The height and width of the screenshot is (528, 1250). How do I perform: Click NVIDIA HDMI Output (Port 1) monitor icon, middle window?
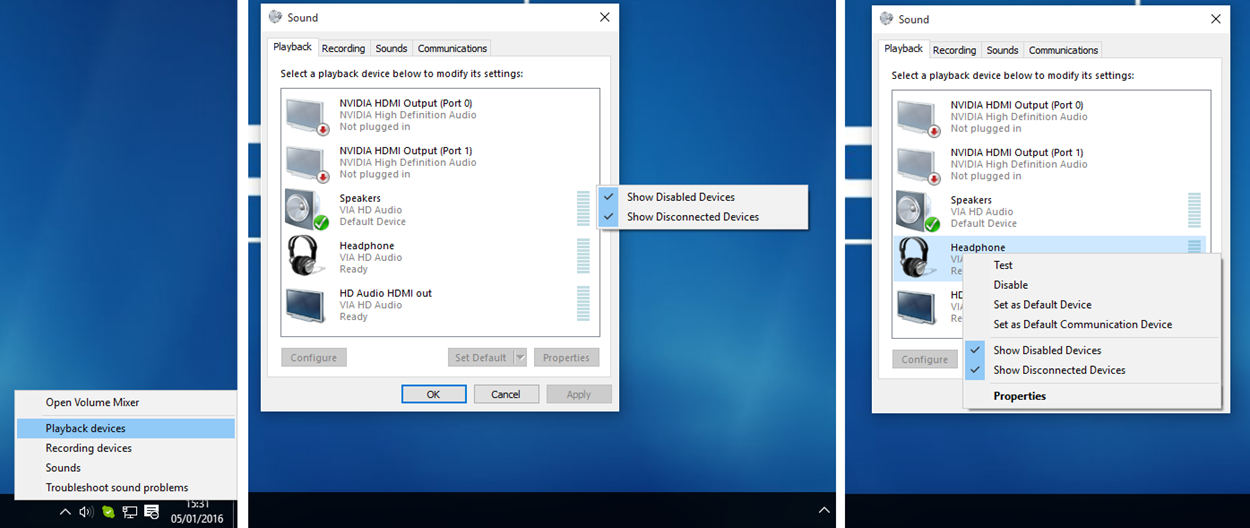tap(307, 162)
